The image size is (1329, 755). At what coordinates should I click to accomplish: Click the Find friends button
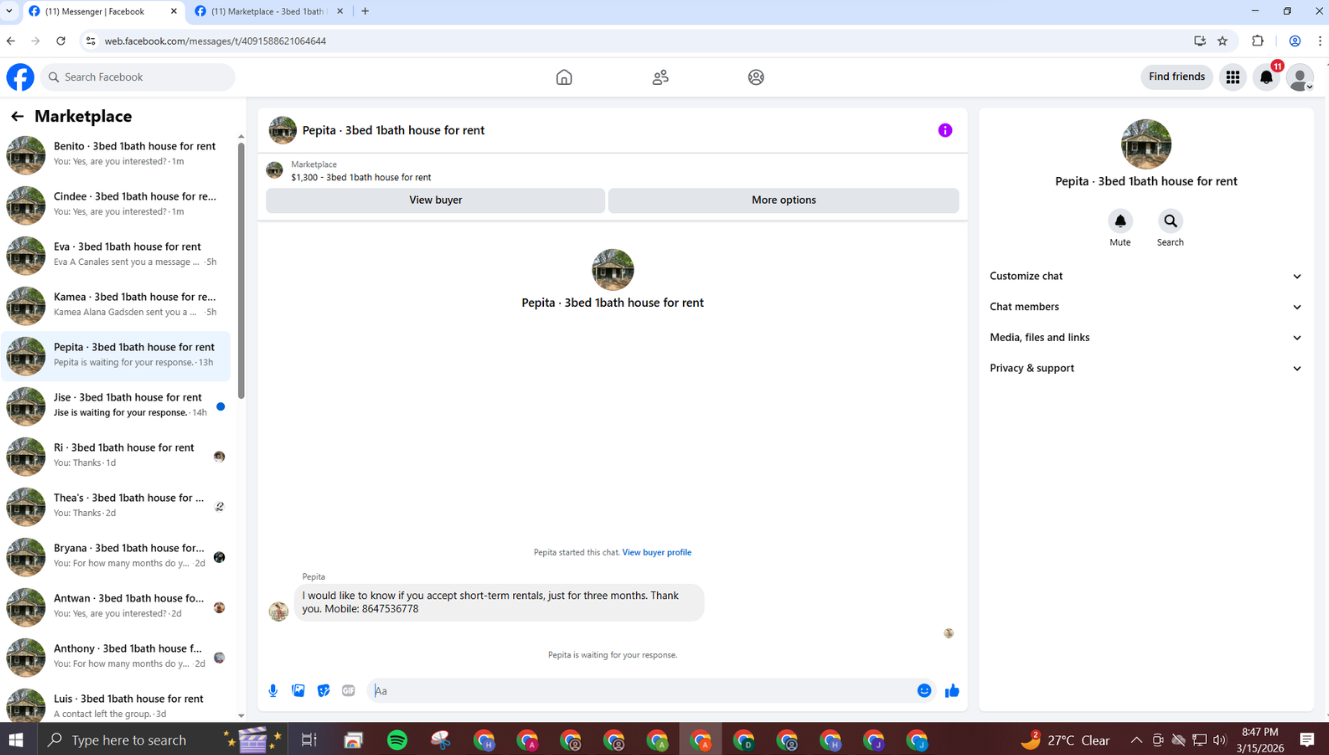point(1177,77)
